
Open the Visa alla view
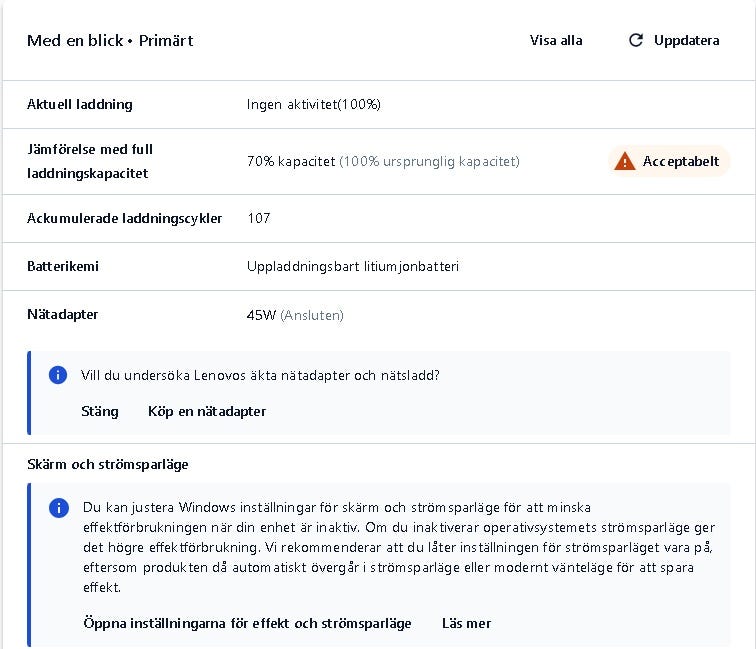coord(556,41)
